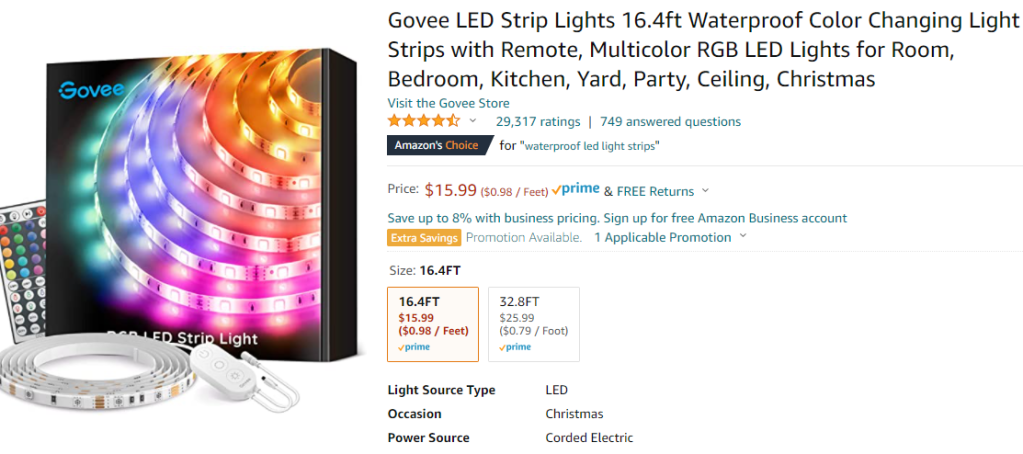Visit the Govee Store link
Image resolution: width=1023 pixels, height=454 pixels.
coord(448,103)
